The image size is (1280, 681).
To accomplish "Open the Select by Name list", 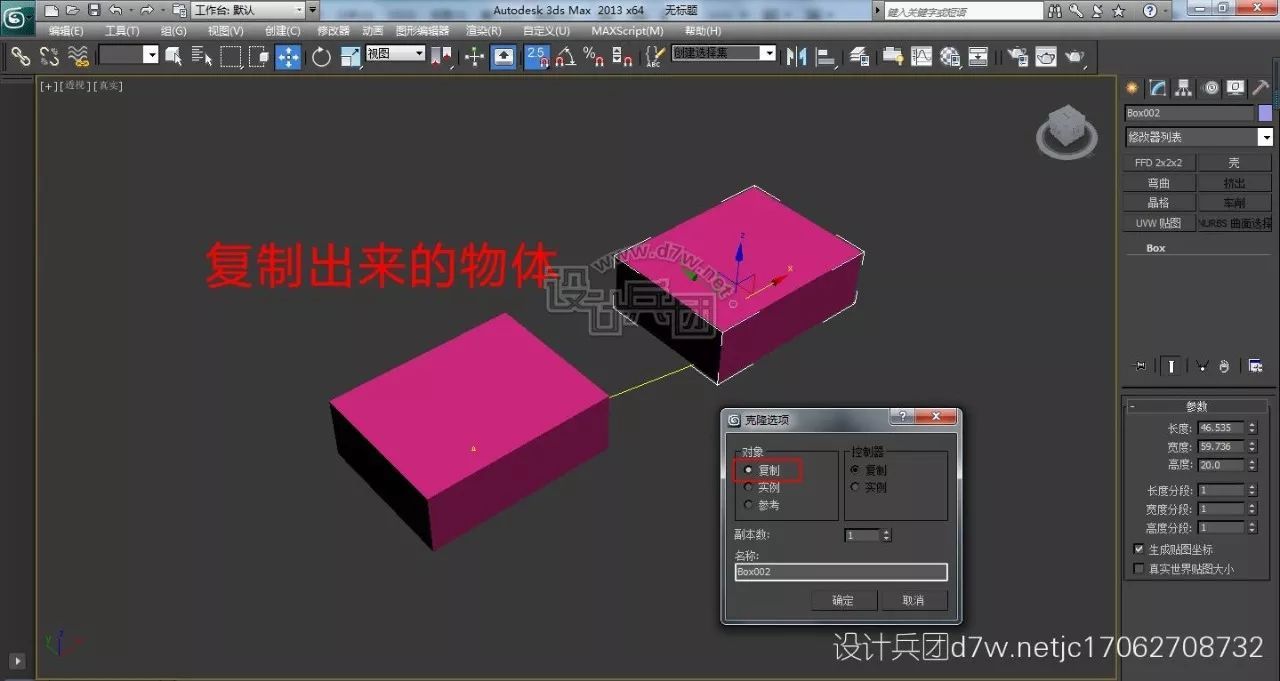I will [x=202, y=56].
